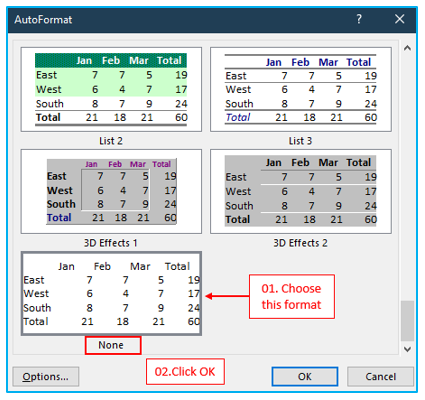
Task: Pick the None format preview
Action: pyautogui.click(x=111, y=293)
